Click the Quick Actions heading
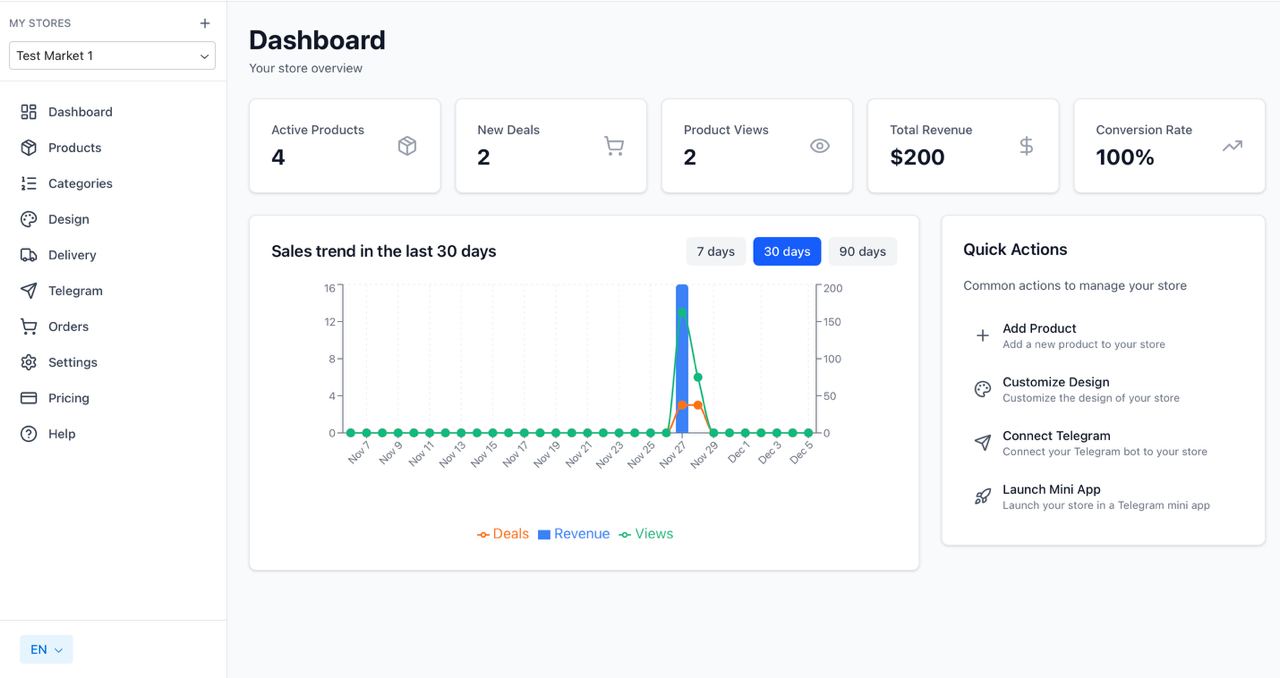Screen dimensions: 1280x678 pyautogui.click(x=1015, y=250)
